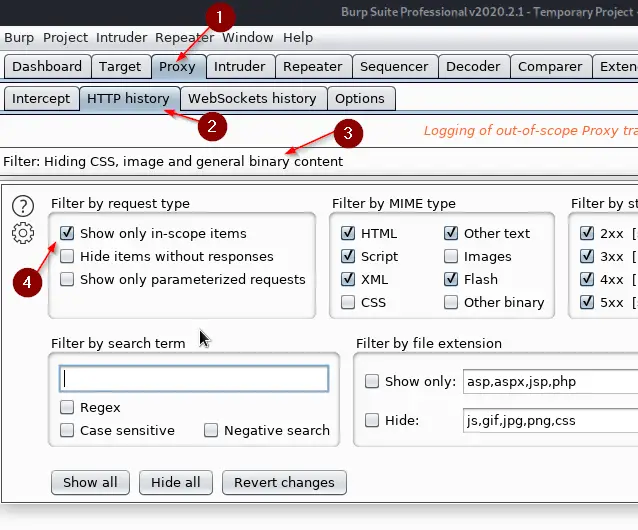Focus the search term input field
This screenshot has height=530, width=638.
pos(194,379)
